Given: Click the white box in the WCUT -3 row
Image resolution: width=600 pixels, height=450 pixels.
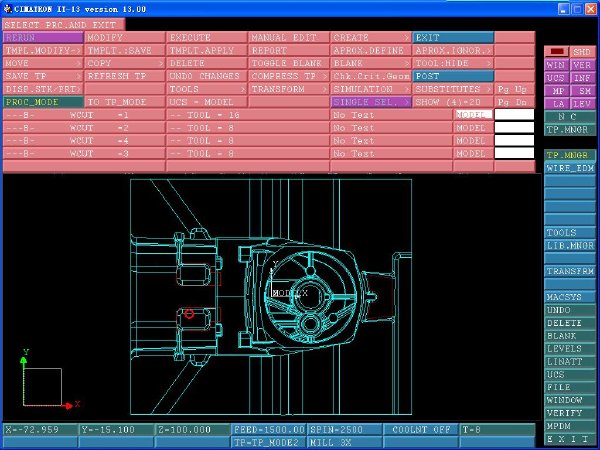Looking at the screenshot, I should click(514, 154).
